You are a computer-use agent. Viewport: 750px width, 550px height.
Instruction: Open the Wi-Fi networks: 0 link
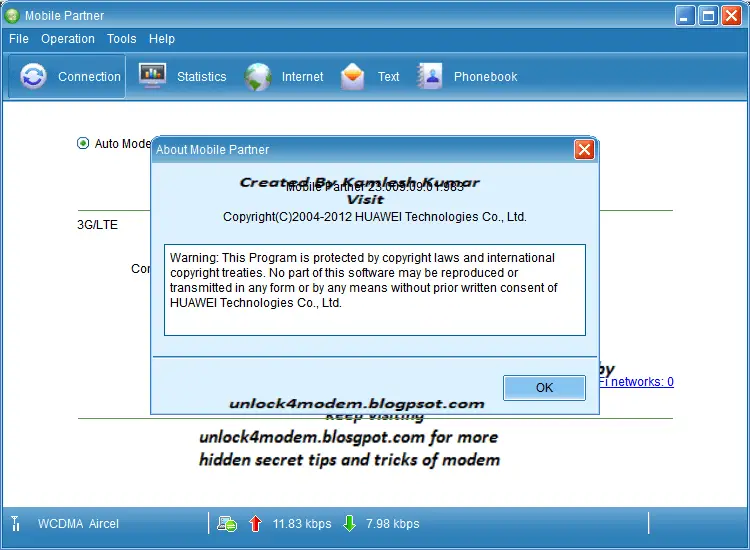coord(636,382)
